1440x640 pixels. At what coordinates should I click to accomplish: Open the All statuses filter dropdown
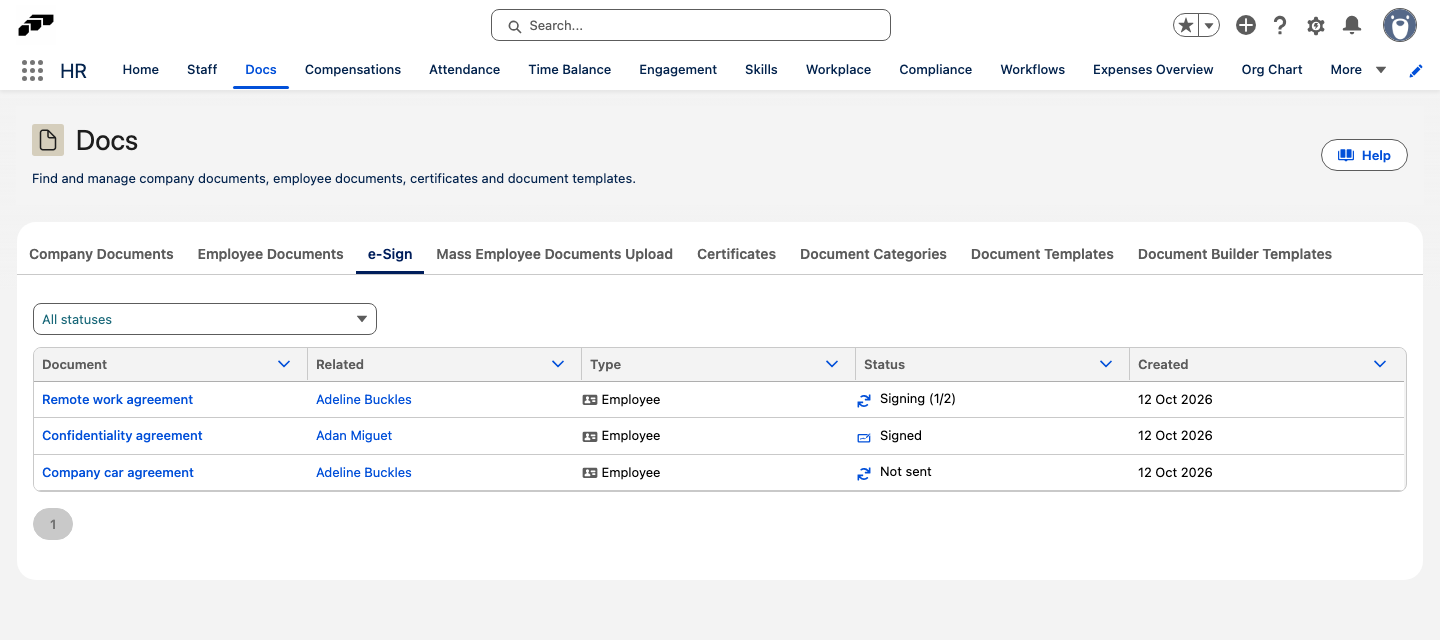pos(205,319)
